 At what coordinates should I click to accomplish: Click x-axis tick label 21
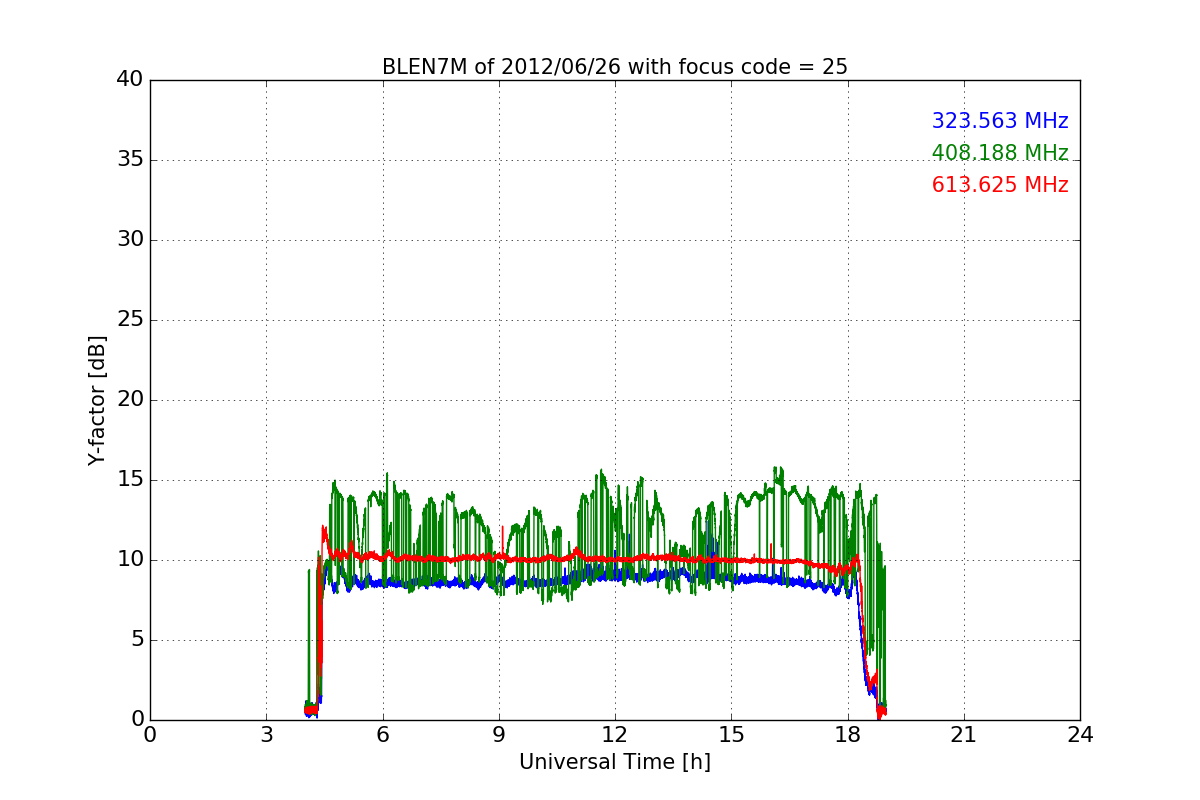click(x=963, y=734)
